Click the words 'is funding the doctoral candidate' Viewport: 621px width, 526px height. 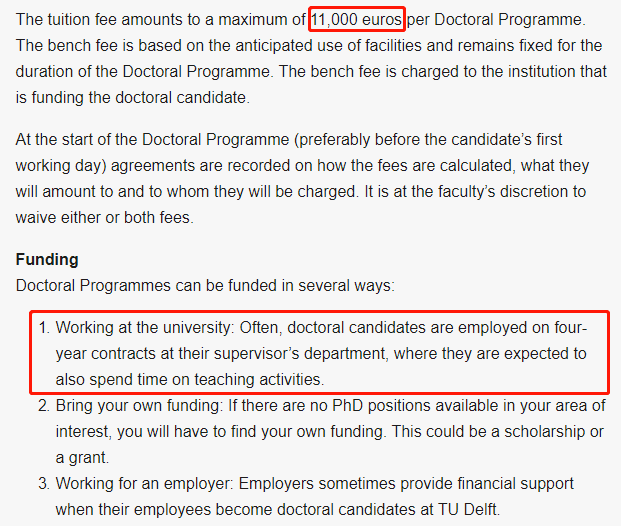pos(131,97)
